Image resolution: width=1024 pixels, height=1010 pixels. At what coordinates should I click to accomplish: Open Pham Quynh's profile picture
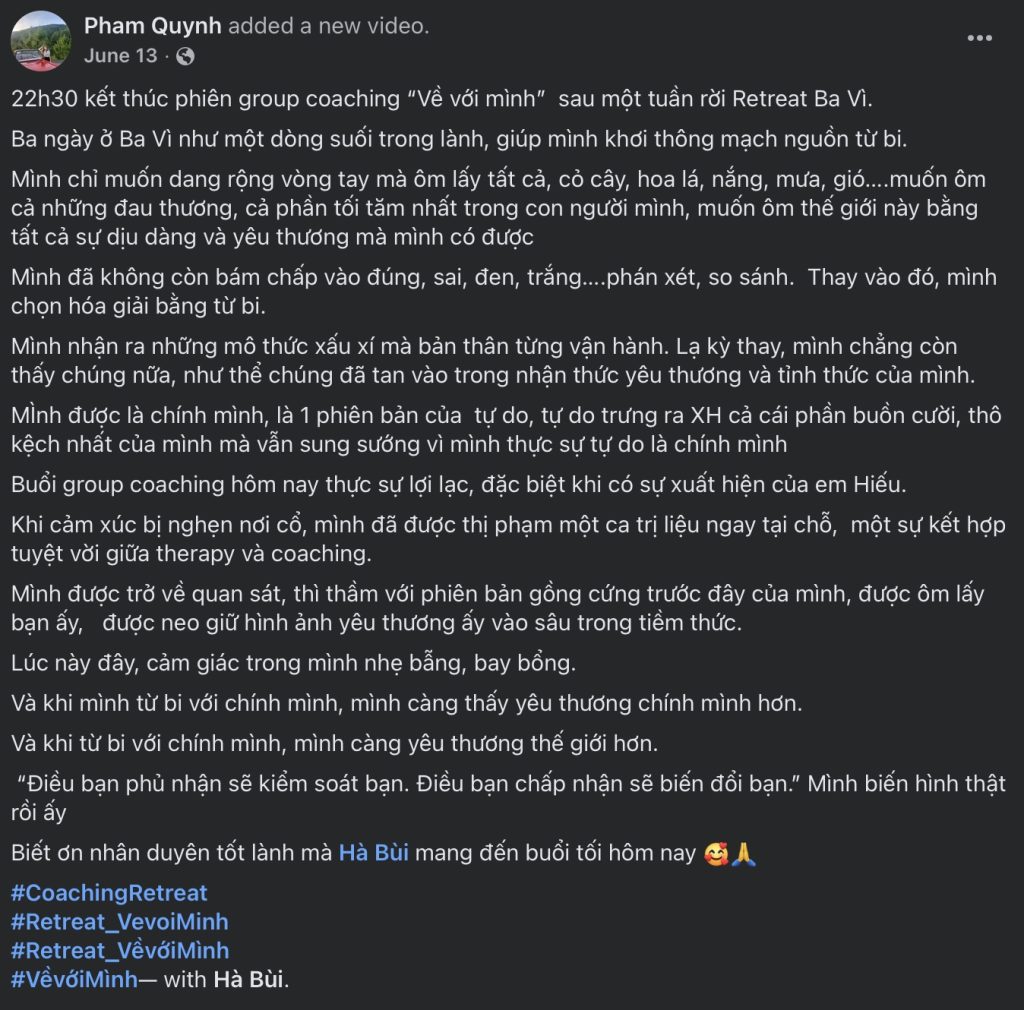40,41
